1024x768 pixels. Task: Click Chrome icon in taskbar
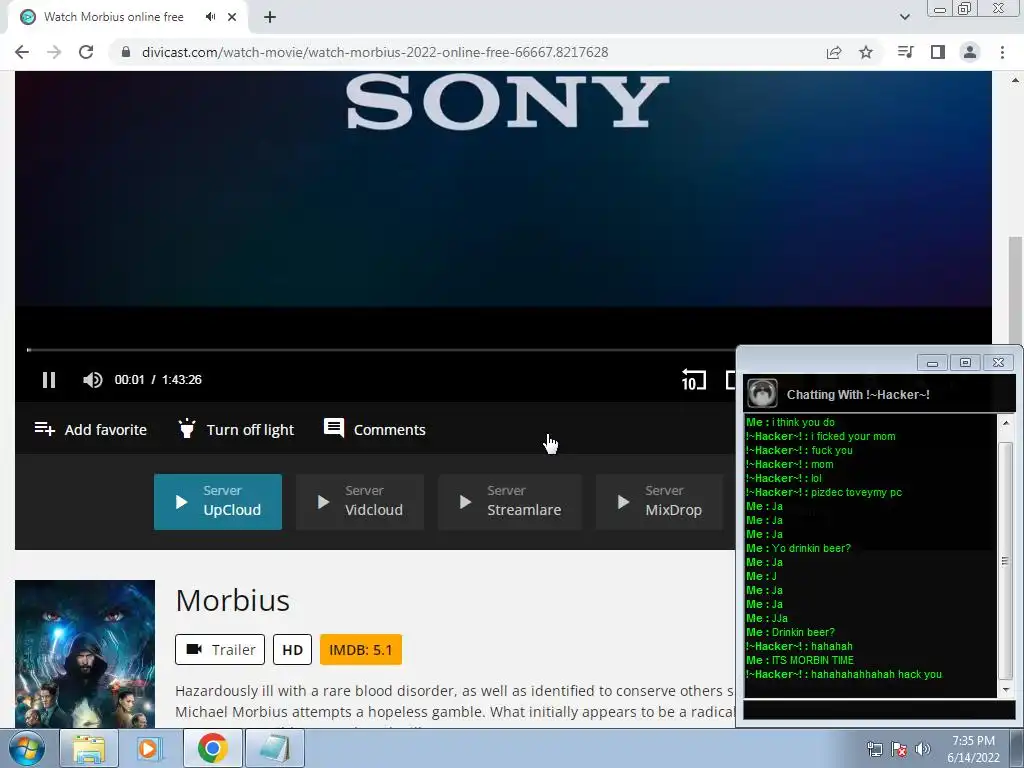(212, 748)
